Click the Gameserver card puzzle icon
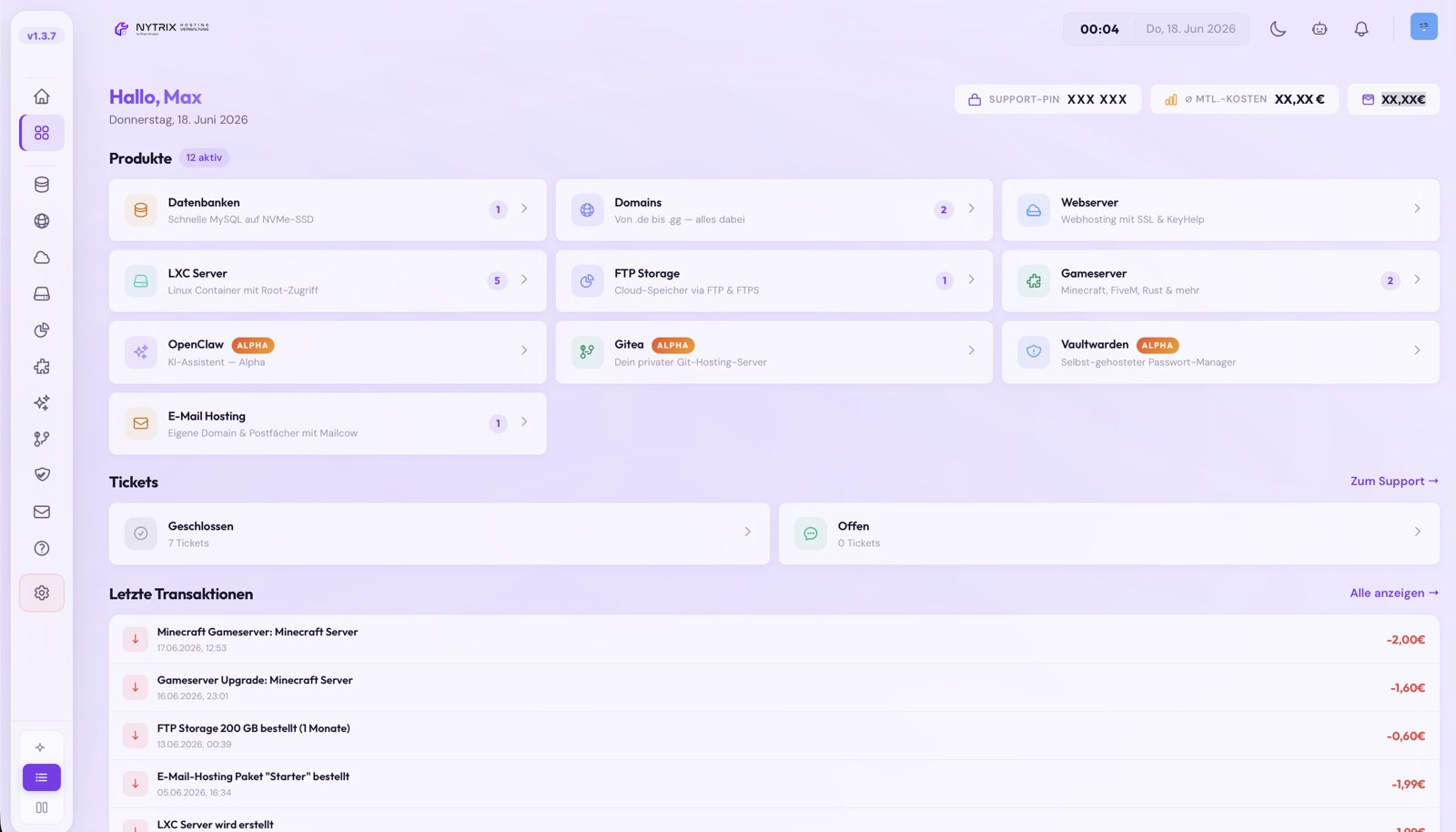 tap(1034, 281)
